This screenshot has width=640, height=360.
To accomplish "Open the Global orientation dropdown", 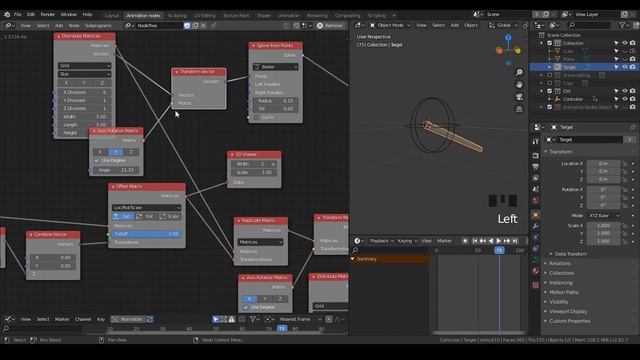I will tap(503, 25).
